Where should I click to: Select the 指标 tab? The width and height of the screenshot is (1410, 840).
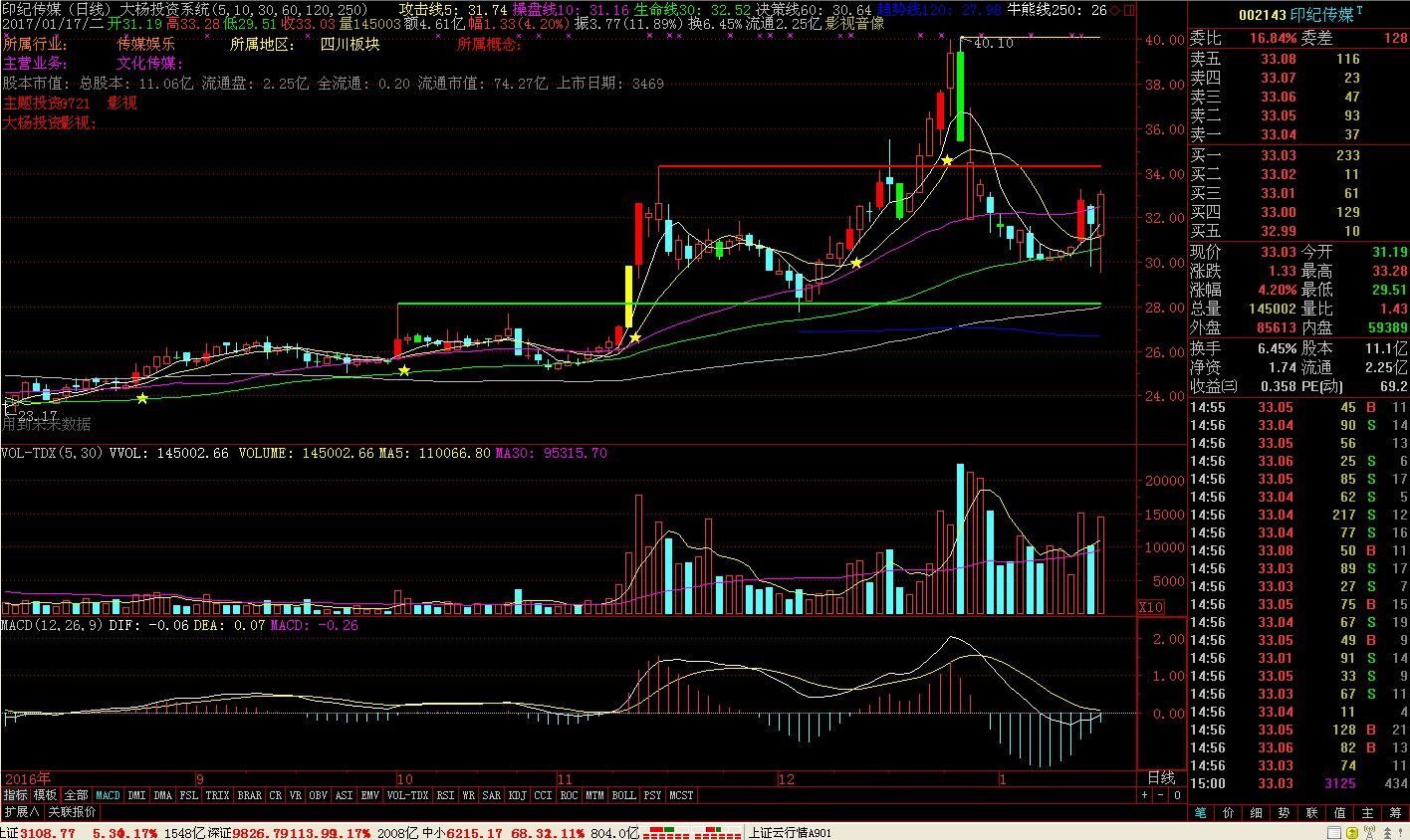click(x=15, y=795)
